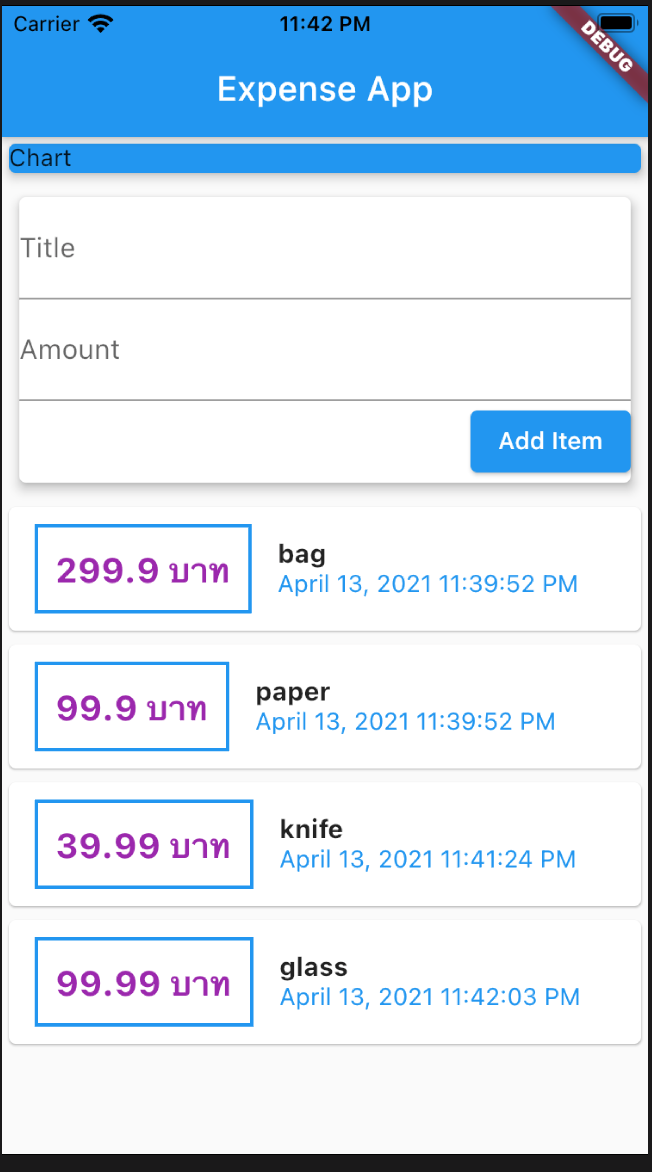652x1172 pixels.
Task: Click the knife date 11:41:24 PM
Action: tap(428, 859)
